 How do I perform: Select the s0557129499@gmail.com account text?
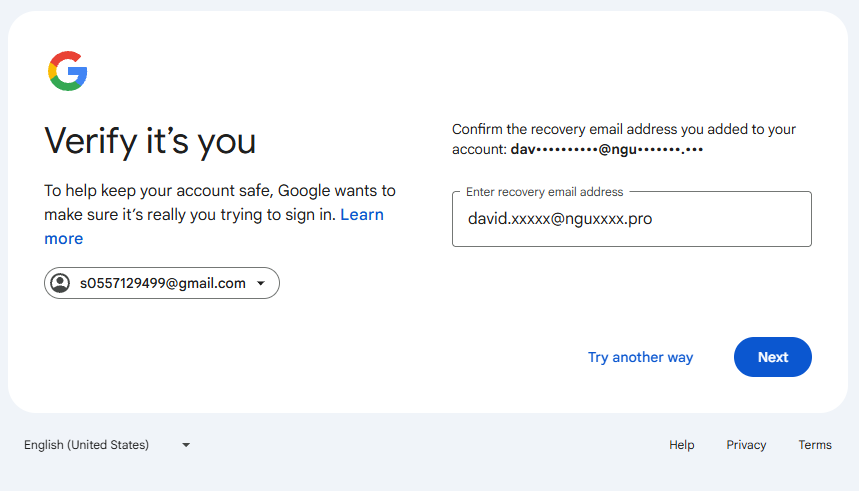click(x=163, y=283)
